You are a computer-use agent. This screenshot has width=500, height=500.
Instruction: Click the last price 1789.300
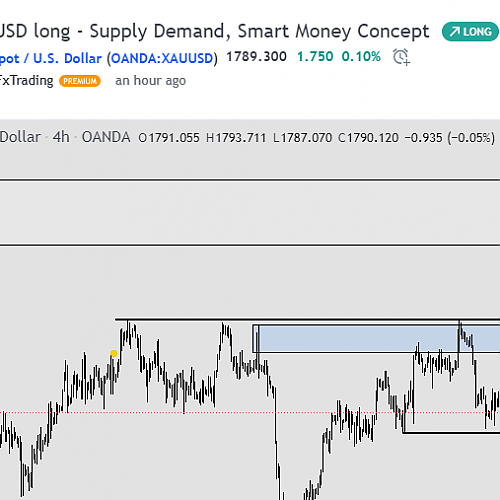[x=256, y=57]
